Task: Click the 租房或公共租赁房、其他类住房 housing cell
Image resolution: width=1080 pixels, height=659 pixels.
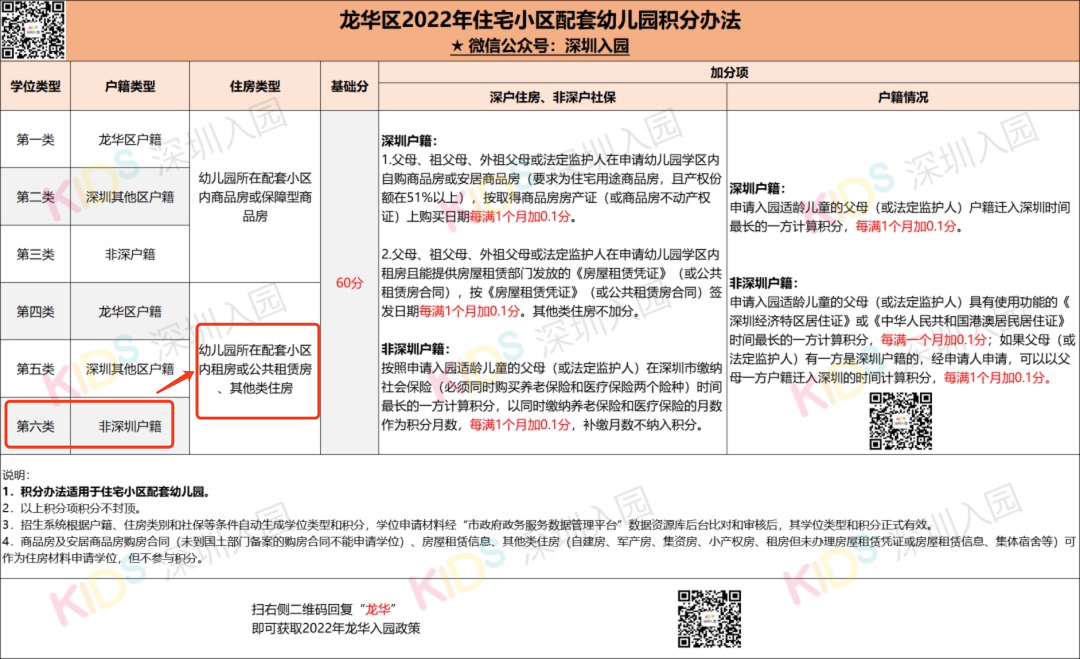Action: coord(255,368)
